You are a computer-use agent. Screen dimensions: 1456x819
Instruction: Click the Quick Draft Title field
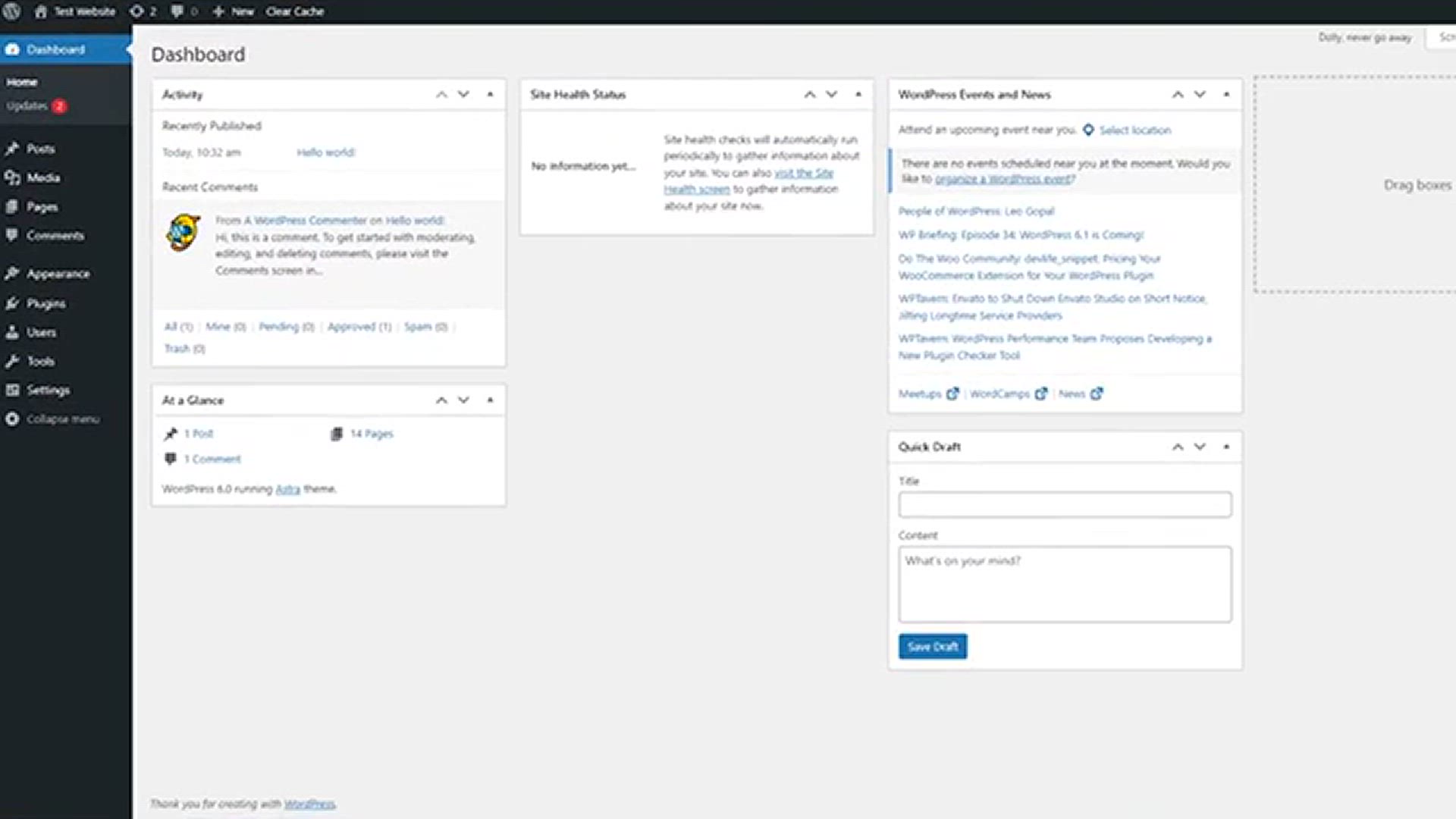[1065, 505]
